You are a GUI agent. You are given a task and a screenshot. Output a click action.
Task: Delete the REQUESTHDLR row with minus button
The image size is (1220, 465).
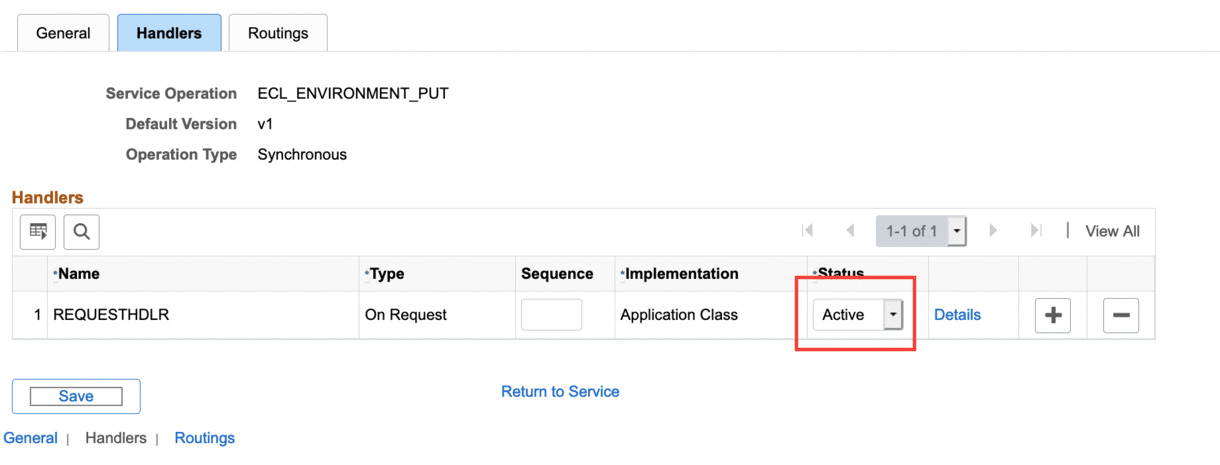coord(1120,315)
